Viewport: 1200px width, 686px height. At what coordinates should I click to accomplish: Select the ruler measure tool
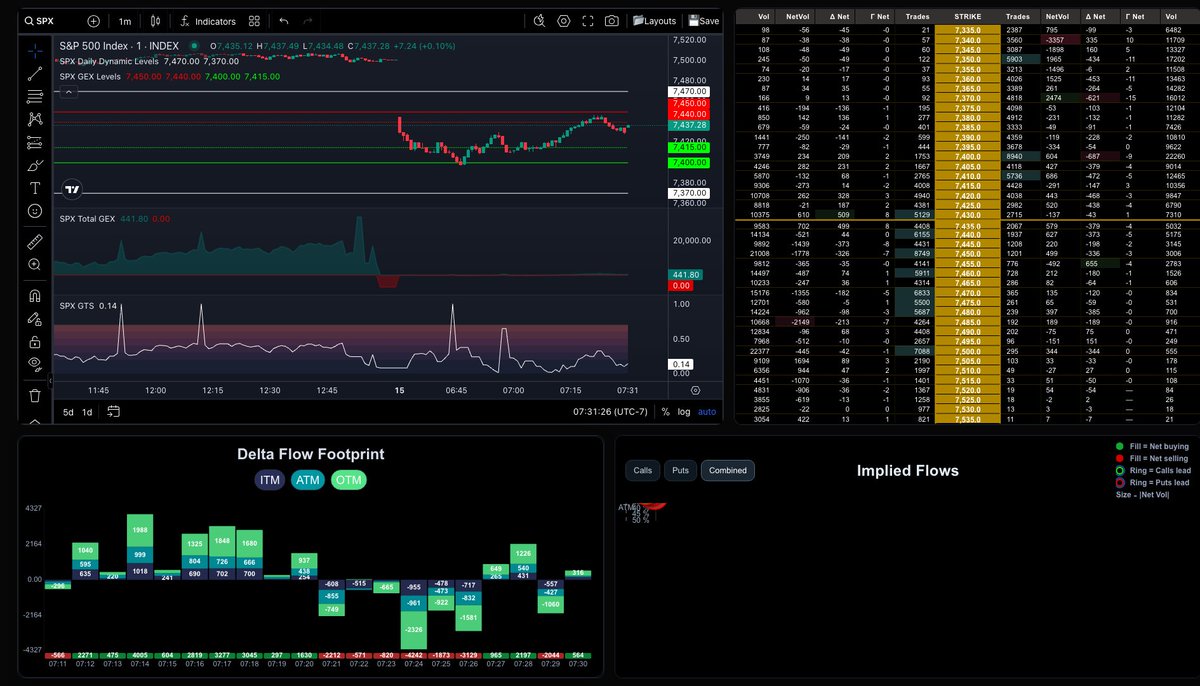click(x=35, y=241)
